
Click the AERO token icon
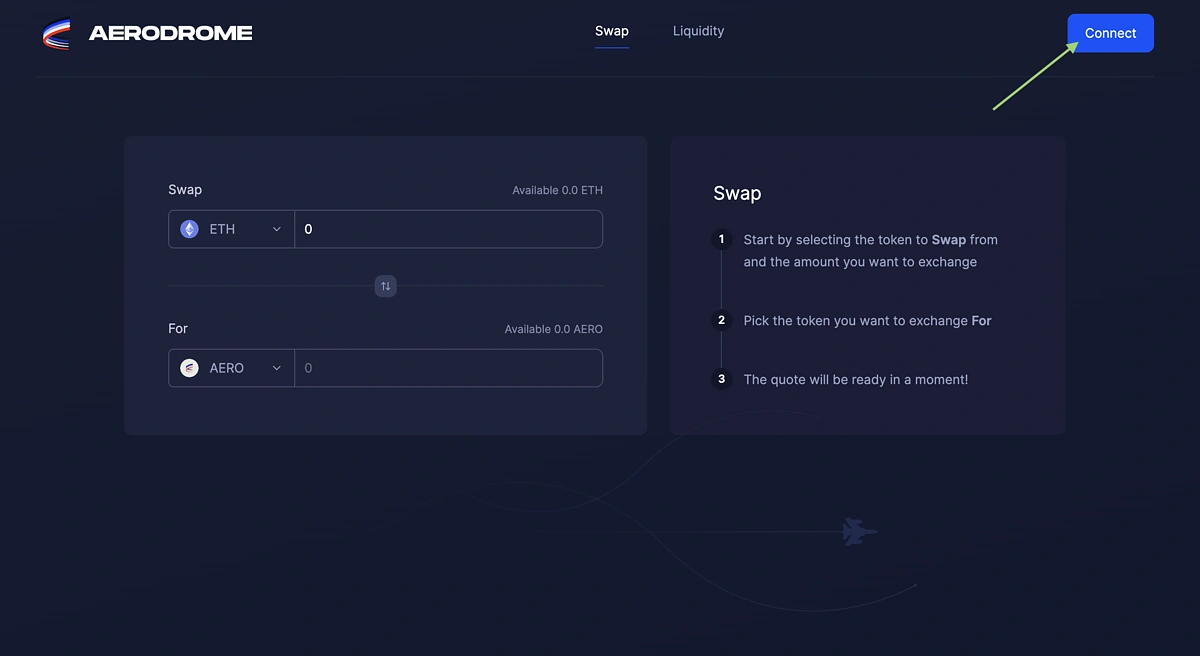[x=189, y=368]
